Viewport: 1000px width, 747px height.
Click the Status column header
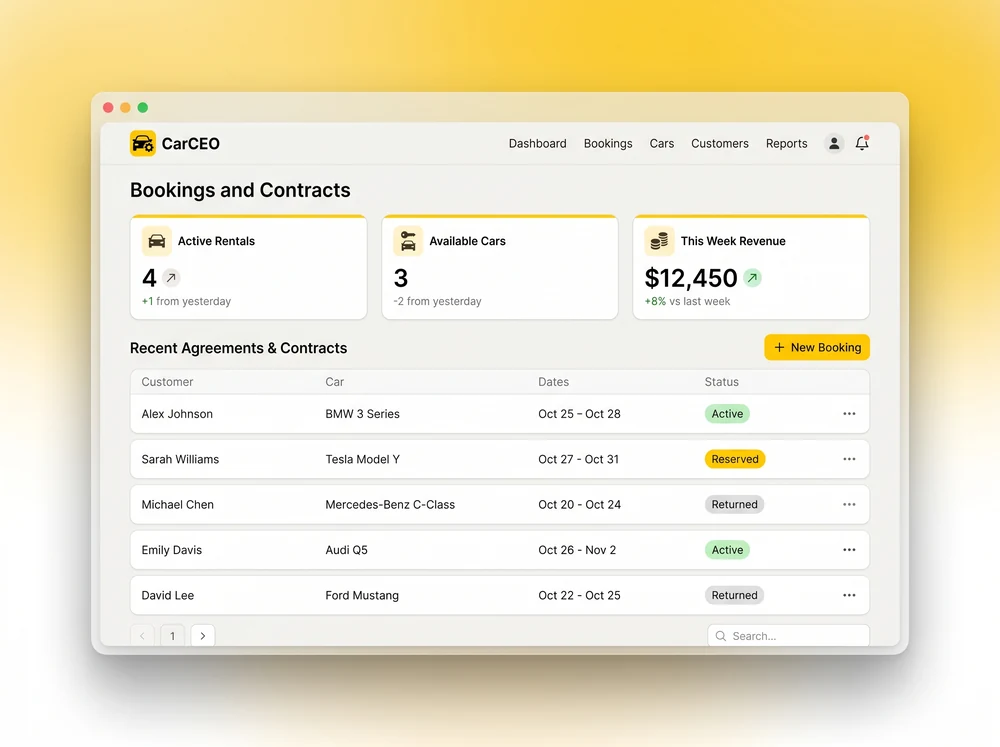722,382
